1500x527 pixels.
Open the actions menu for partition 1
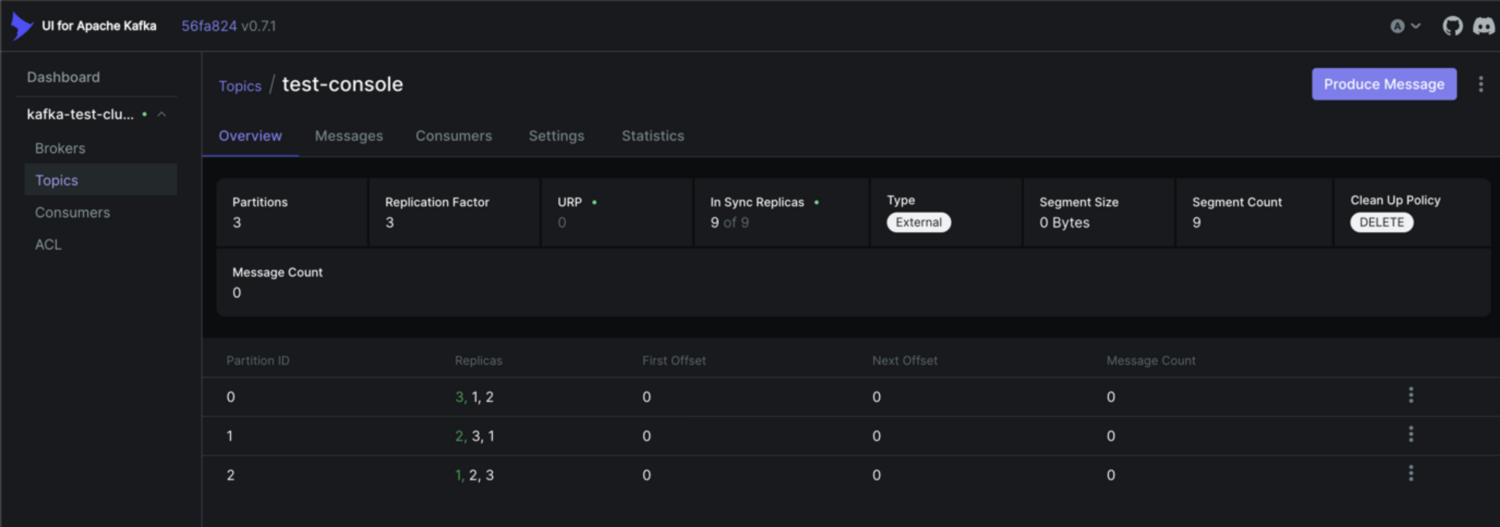click(1411, 435)
